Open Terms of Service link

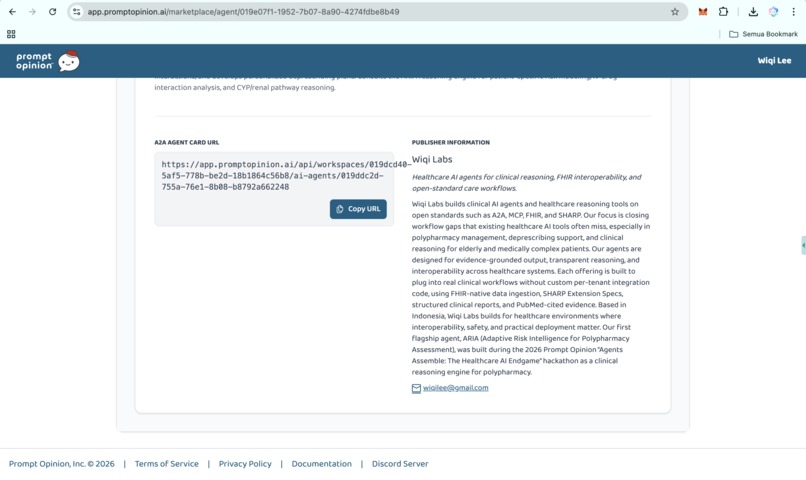pyautogui.click(x=167, y=464)
